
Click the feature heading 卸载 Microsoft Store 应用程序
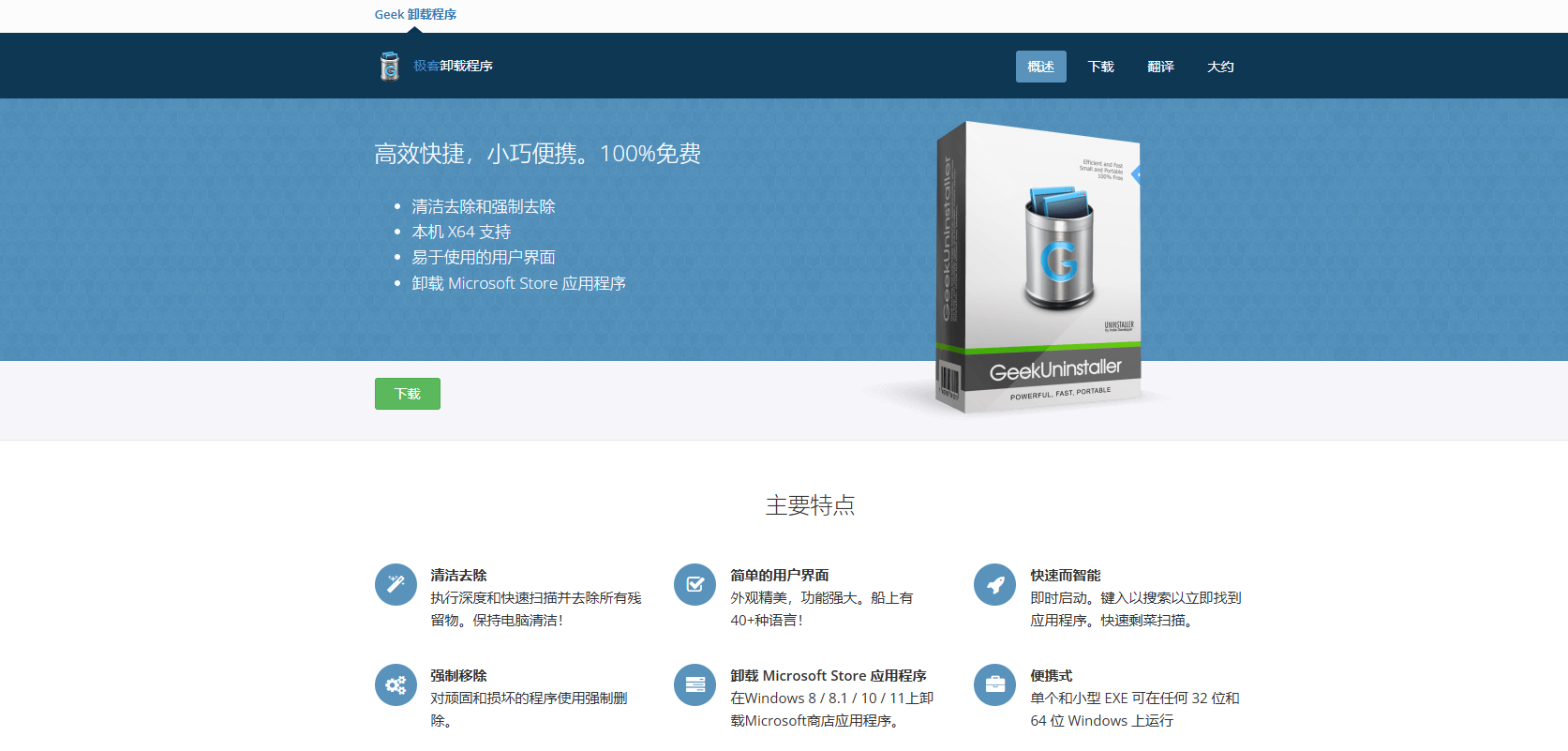pyautogui.click(x=829, y=675)
